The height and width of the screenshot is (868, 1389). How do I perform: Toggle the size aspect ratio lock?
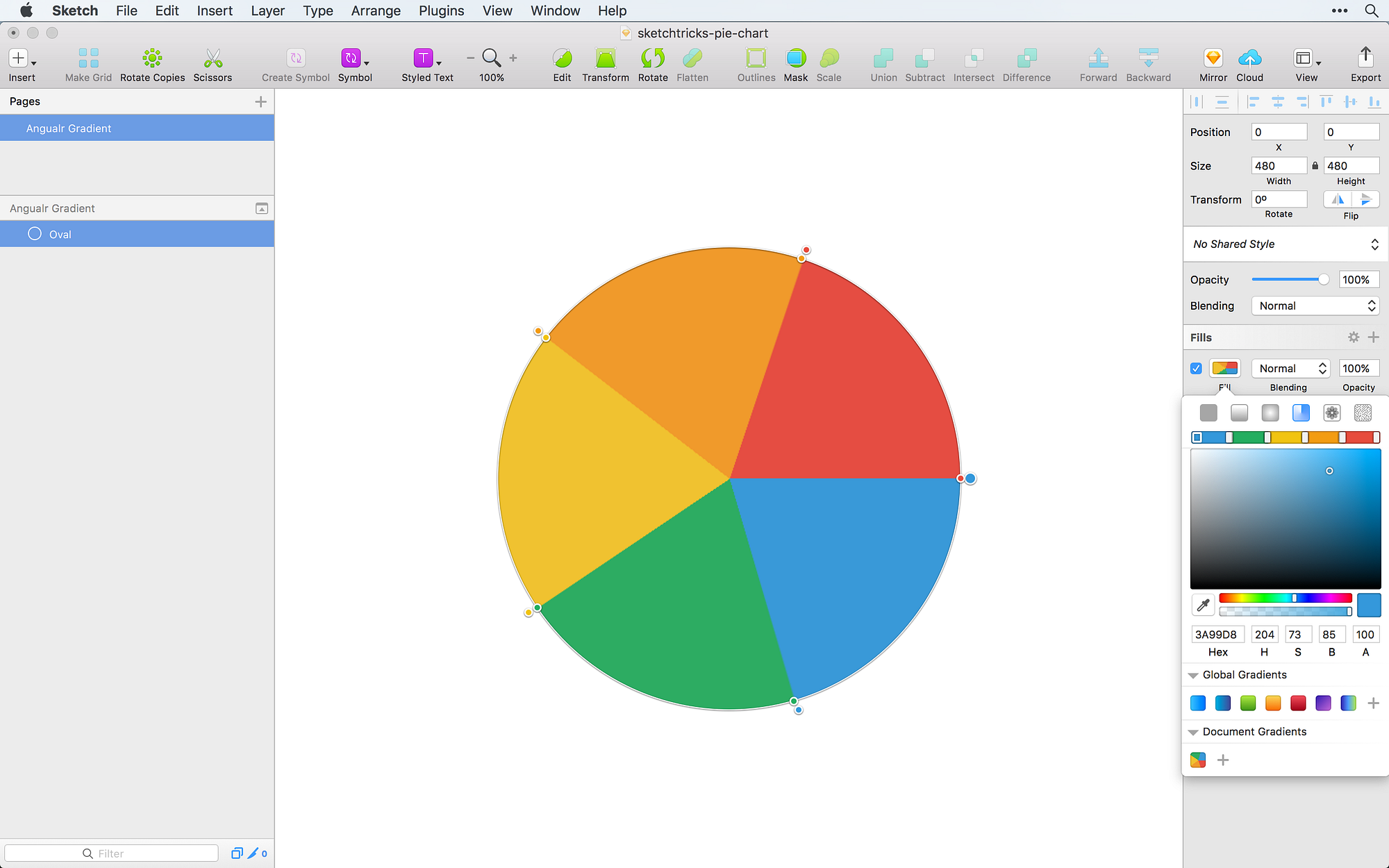[x=1315, y=166]
